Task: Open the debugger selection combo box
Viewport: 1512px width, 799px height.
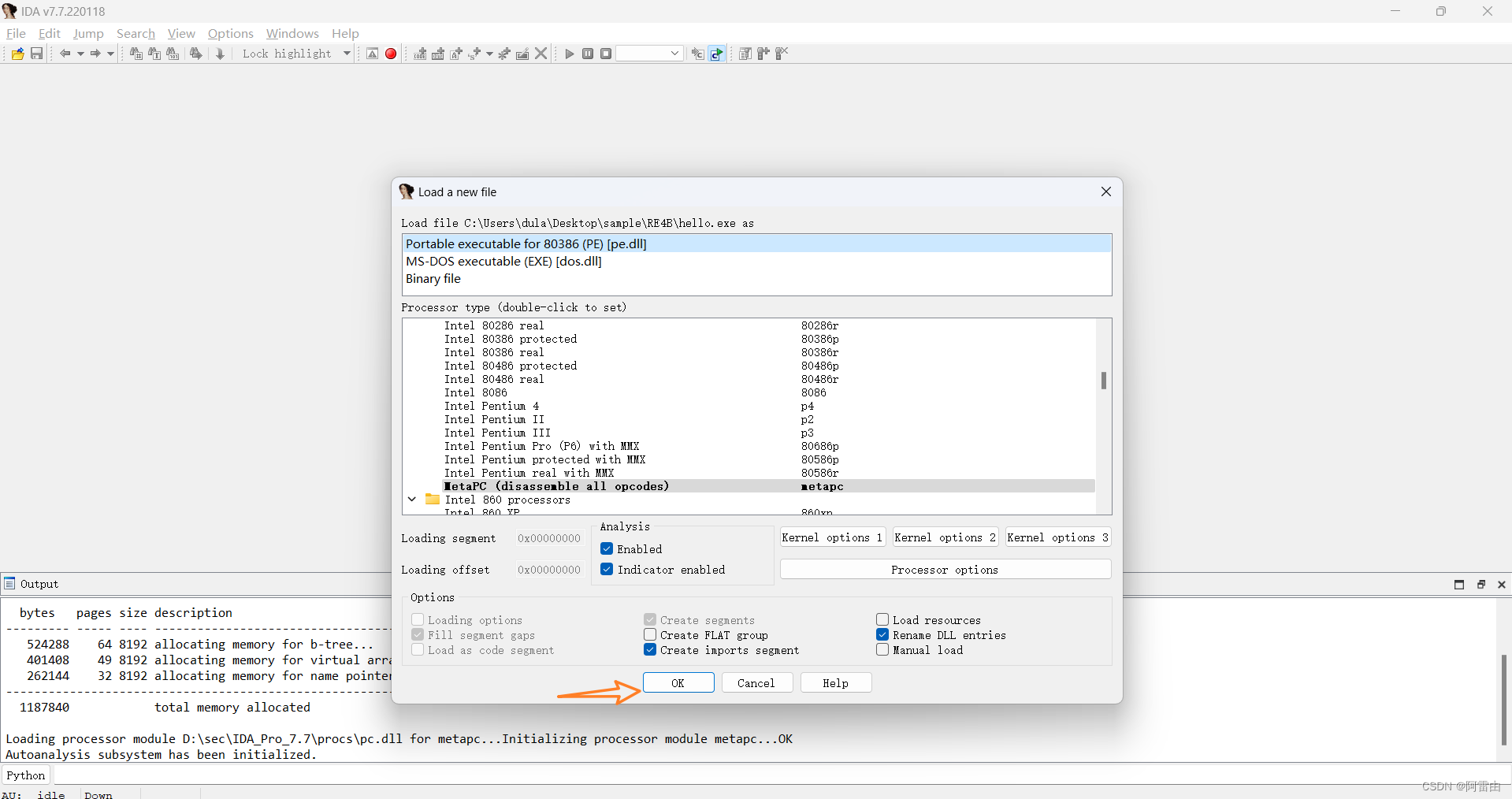Action: coord(649,54)
